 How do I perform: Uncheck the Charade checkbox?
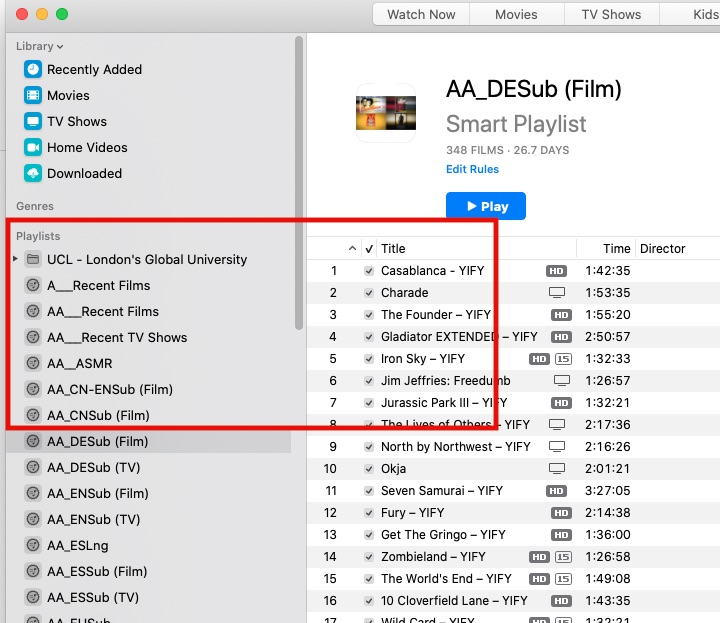click(369, 292)
